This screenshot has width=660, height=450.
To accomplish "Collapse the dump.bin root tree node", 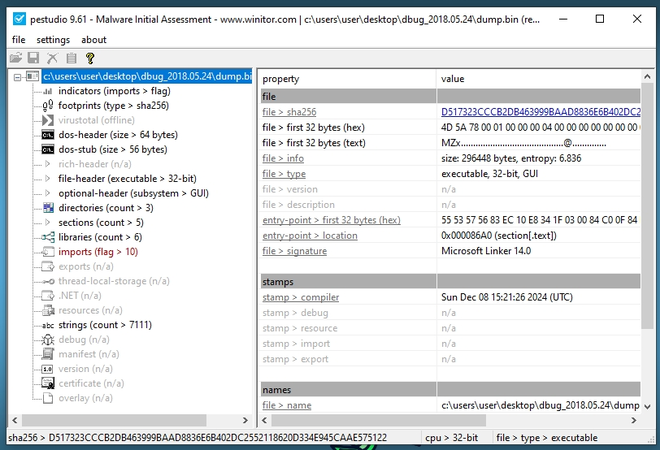I will (15, 76).
